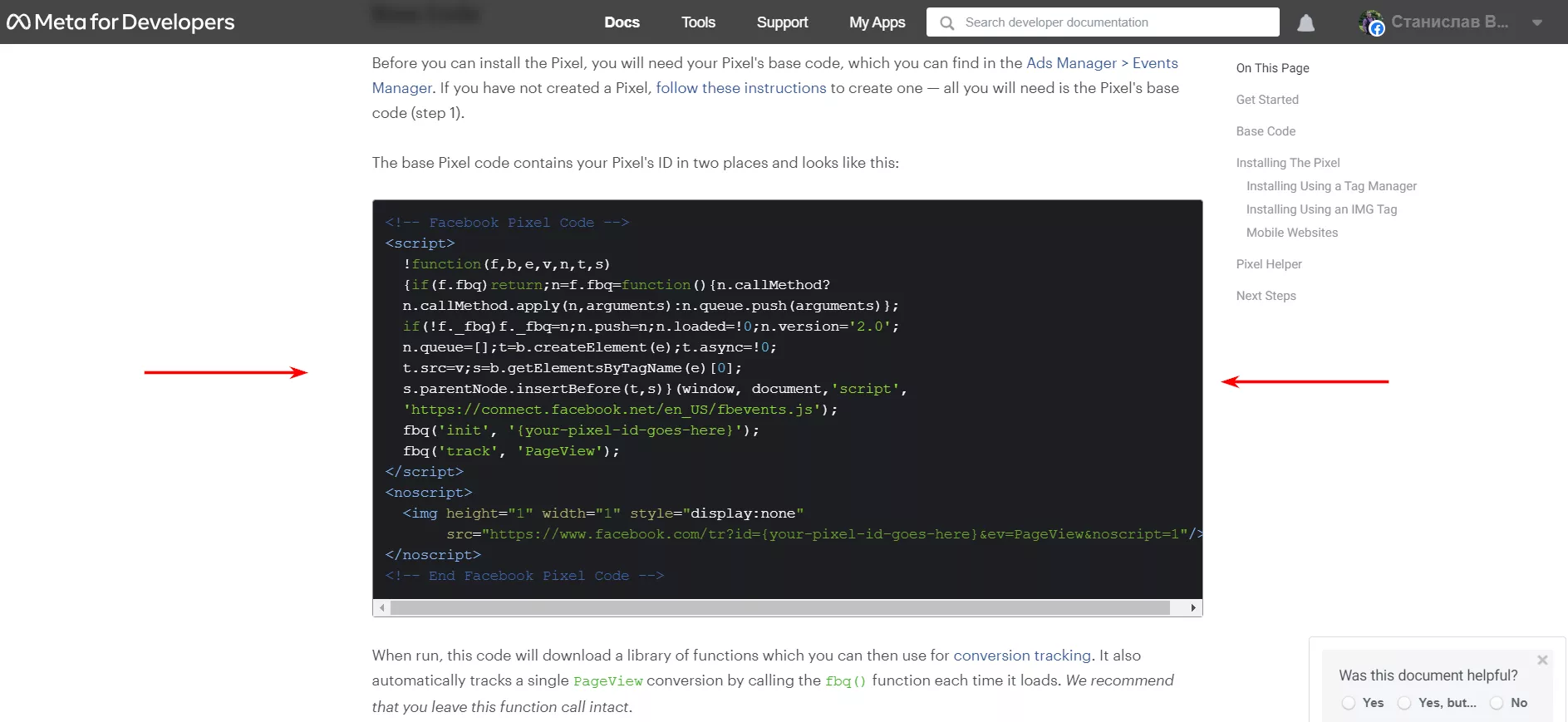Viewport: 1568px width, 722px height.
Task: Click the "On This Page" heading
Action: point(1272,68)
